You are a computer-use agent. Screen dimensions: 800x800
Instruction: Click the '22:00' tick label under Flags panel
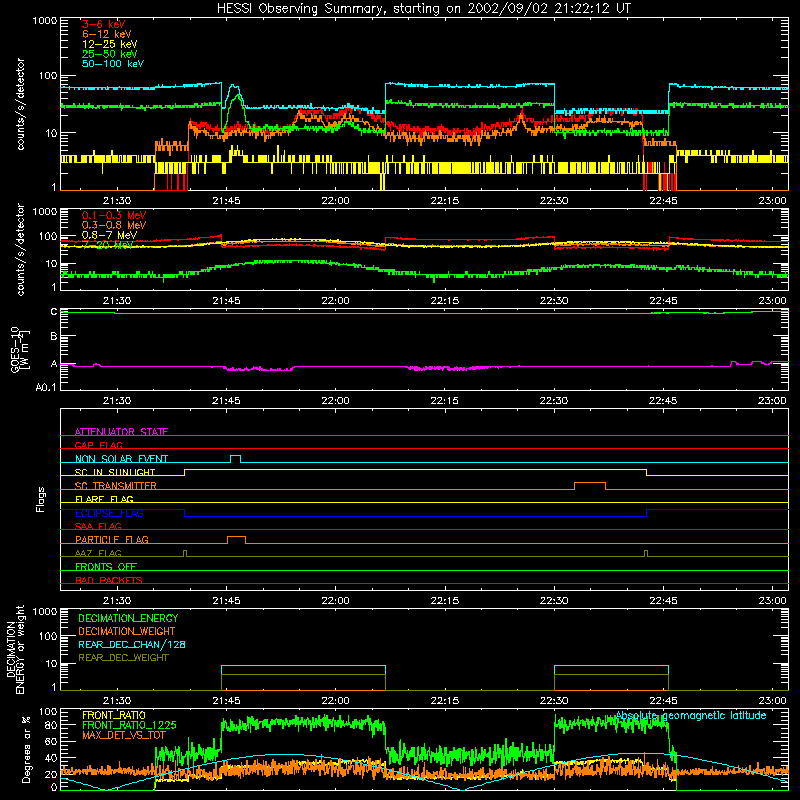tap(335, 601)
